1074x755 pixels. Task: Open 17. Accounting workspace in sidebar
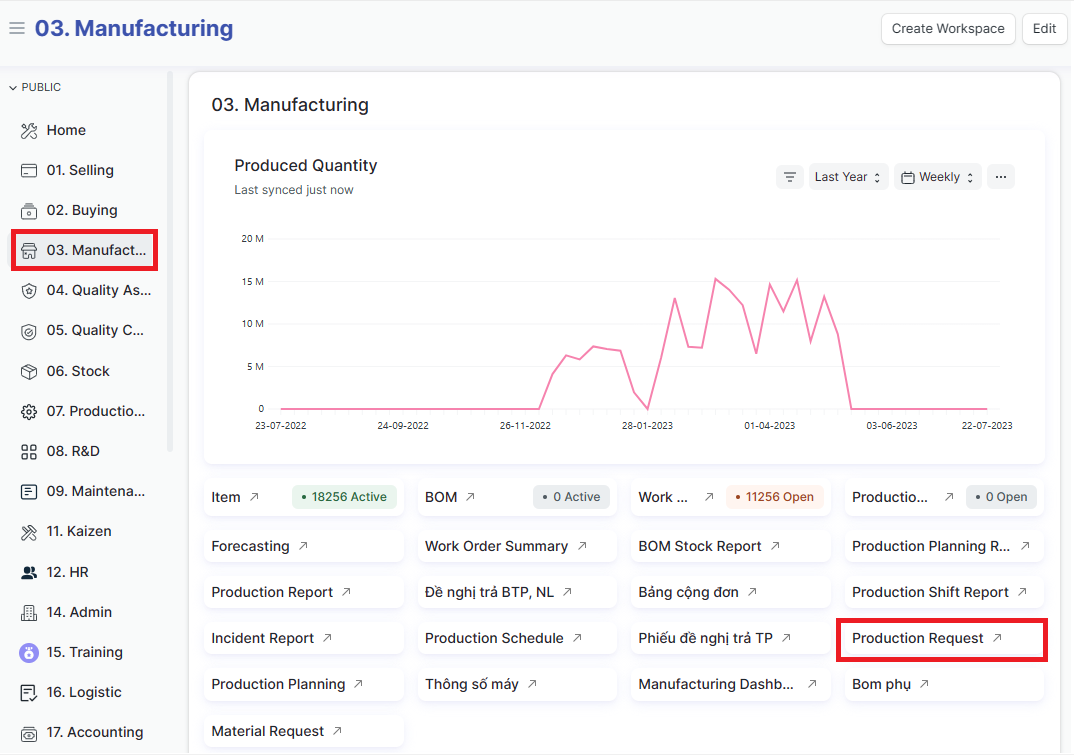point(94,733)
